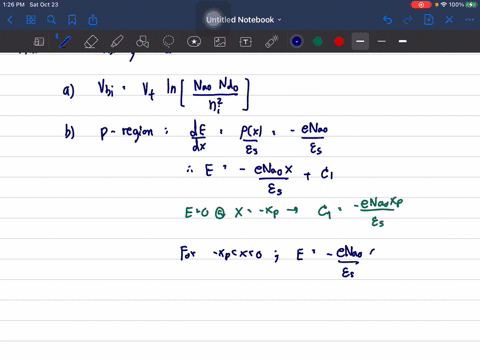Tap the screen recording indicator
This screenshot has width=480, height=360.
(421, 5)
